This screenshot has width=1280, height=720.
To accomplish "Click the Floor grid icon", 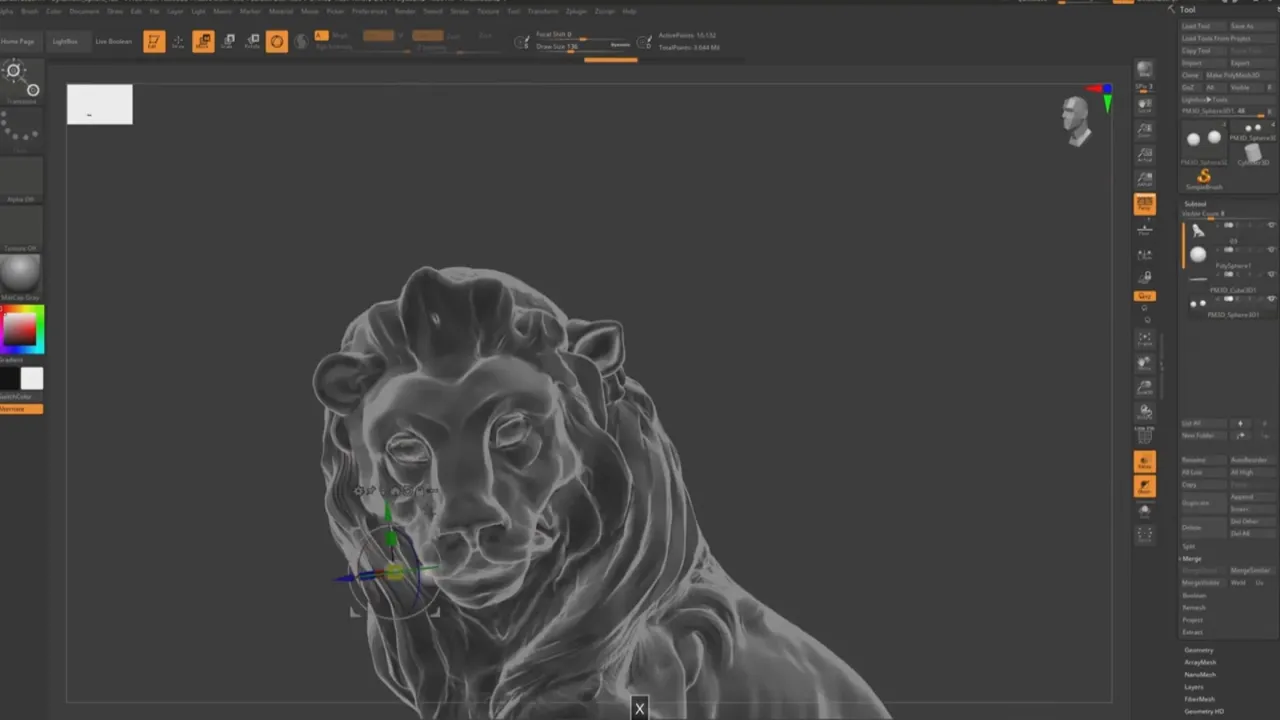I will coord(1145,229).
